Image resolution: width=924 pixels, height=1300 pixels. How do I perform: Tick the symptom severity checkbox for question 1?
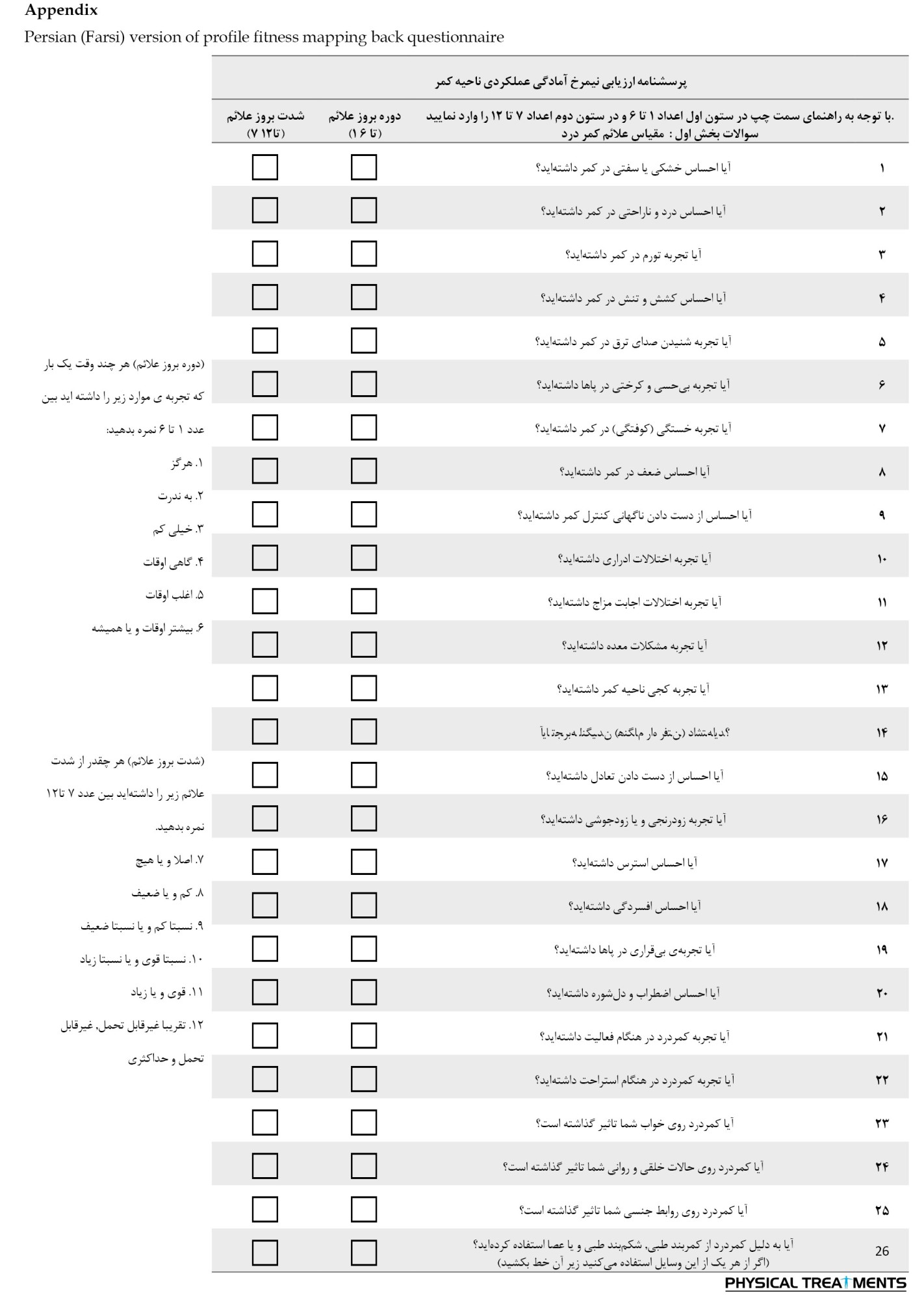tap(264, 167)
